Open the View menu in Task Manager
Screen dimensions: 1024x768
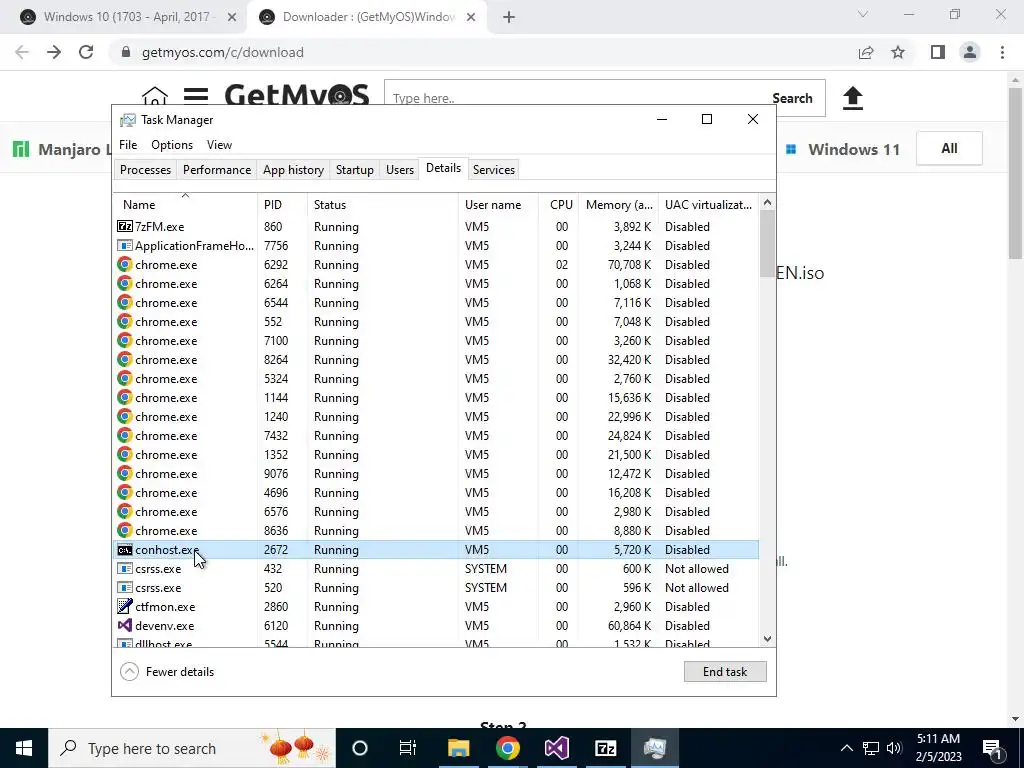click(x=219, y=145)
